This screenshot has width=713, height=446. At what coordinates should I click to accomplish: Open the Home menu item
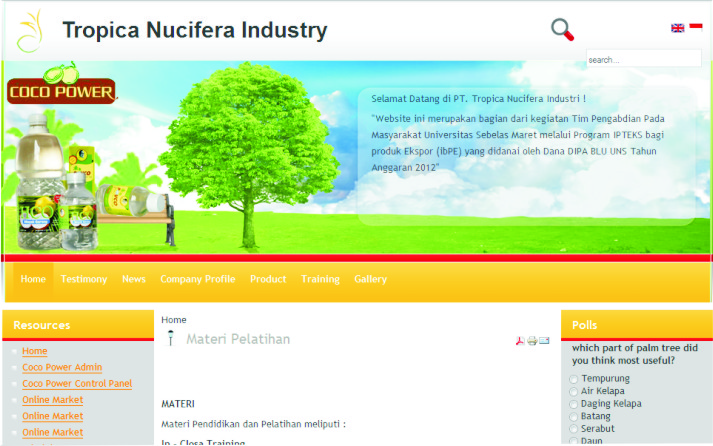(33, 279)
